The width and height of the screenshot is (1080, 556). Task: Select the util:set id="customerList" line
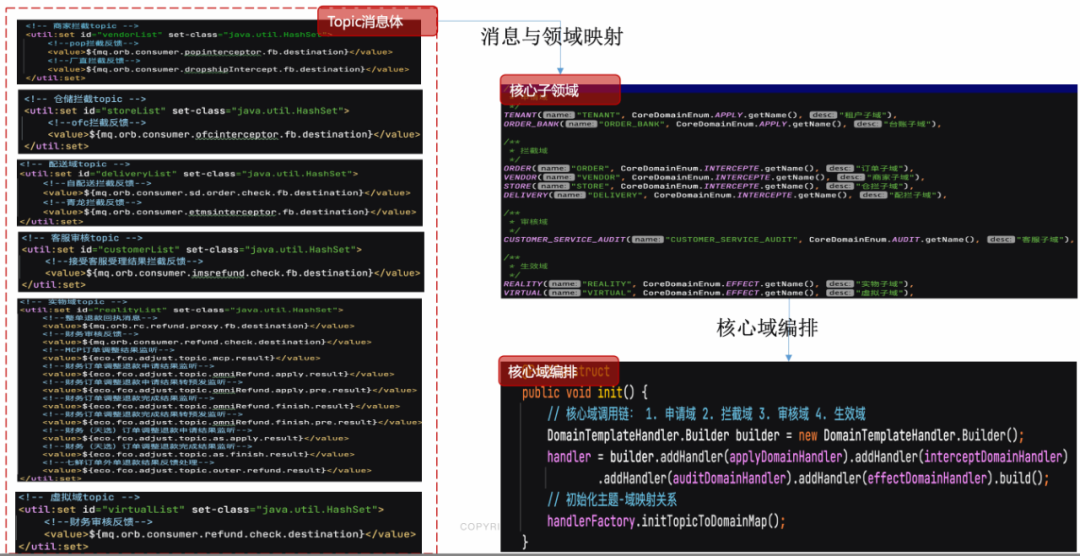(x=191, y=249)
